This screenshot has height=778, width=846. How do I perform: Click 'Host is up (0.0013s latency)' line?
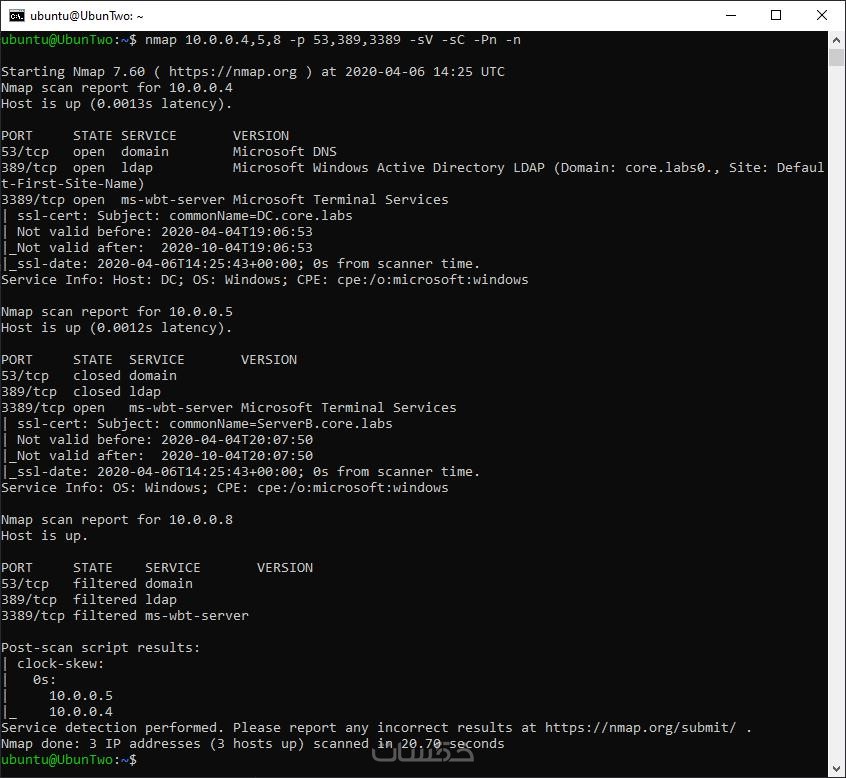(x=117, y=104)
